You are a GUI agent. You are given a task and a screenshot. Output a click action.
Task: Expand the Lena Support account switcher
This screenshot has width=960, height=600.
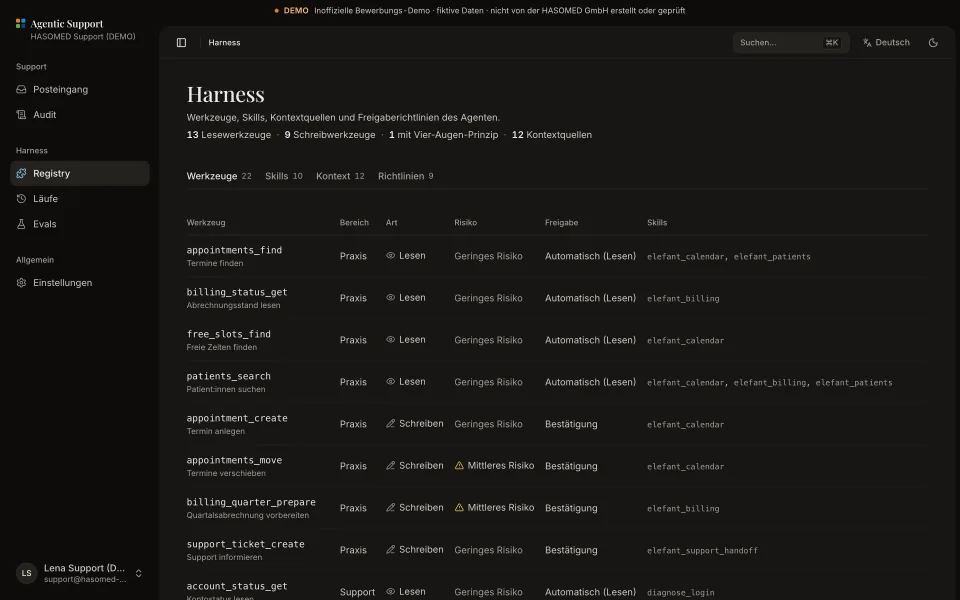point(138,573)
